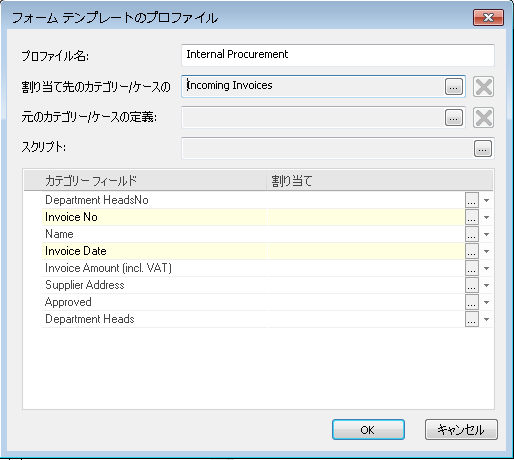Screen dimensions: 514x460
Task: Open browse button for source category definition
Action: [x=454, y=117]
